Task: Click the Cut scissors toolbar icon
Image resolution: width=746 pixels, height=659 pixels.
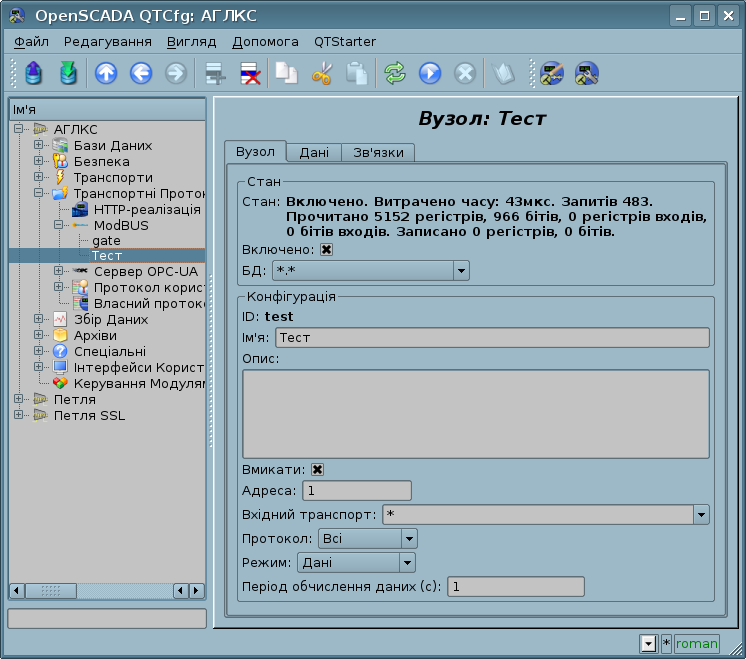Action: click(x=322, y=73)
